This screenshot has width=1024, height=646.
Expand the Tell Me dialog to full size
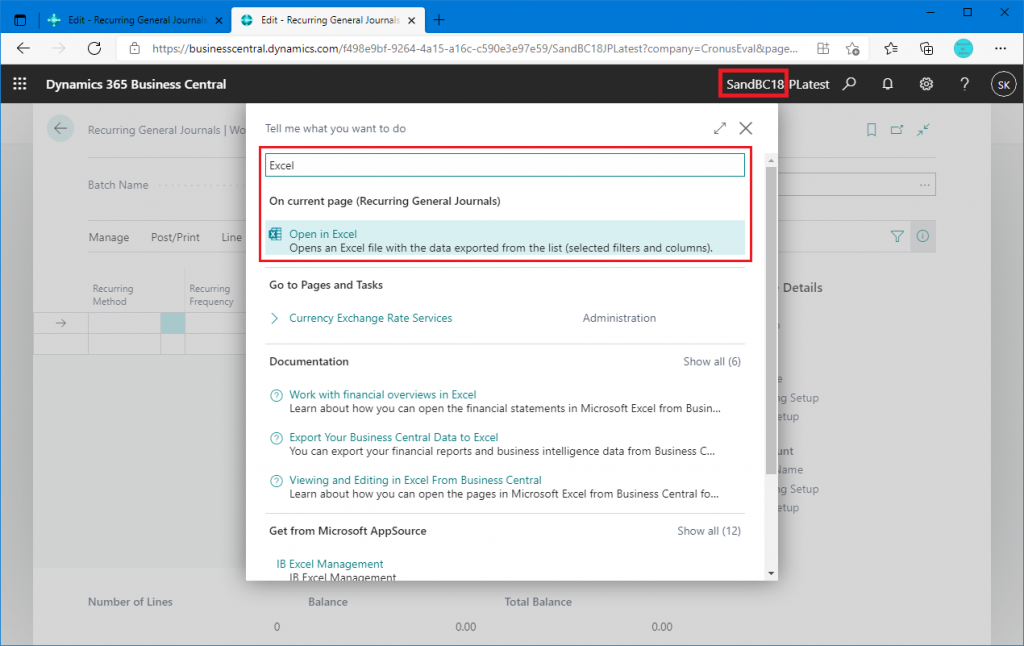click(x=720, y=128)
